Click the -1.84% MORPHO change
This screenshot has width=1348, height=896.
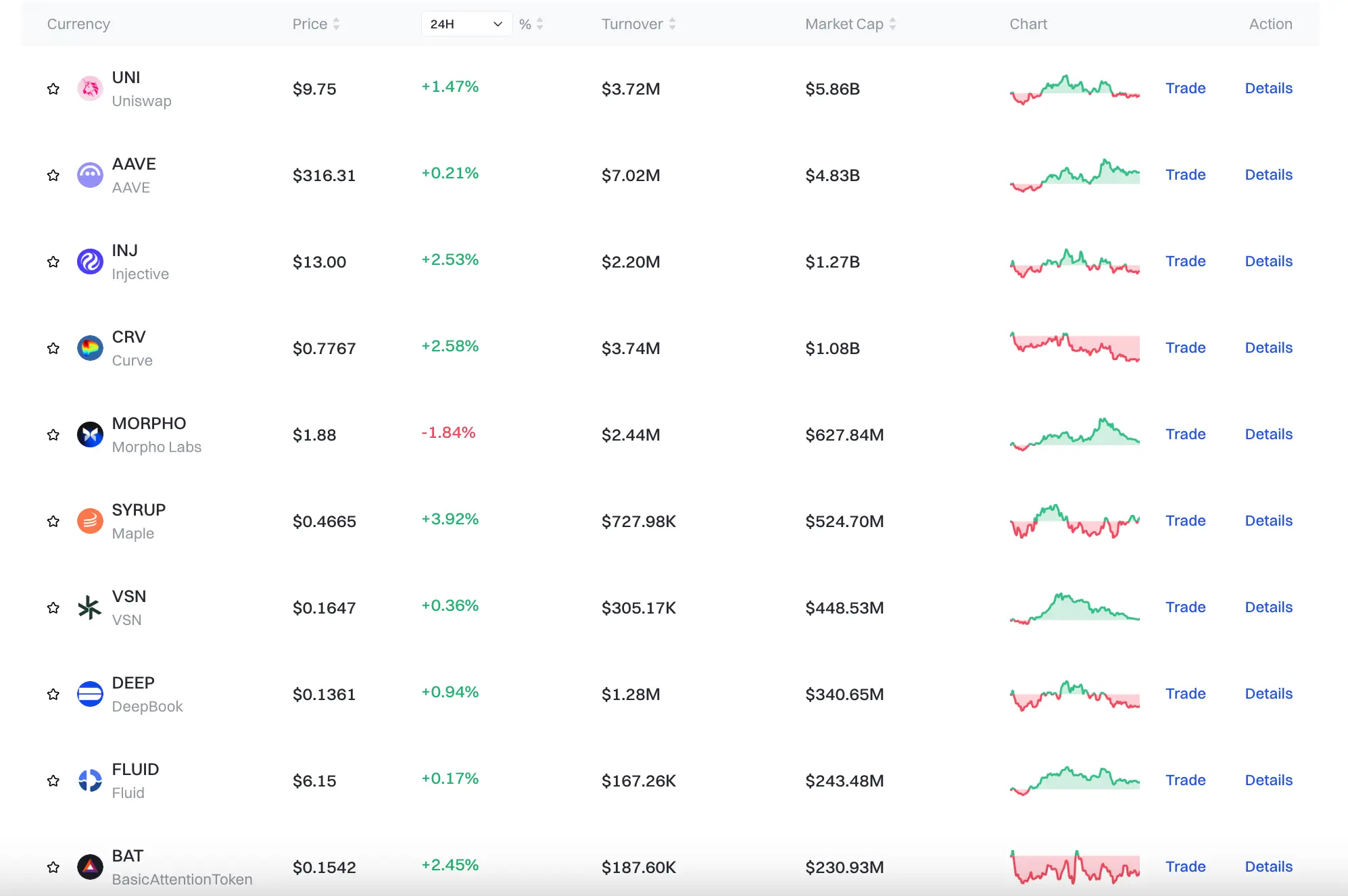pos(448,432)
